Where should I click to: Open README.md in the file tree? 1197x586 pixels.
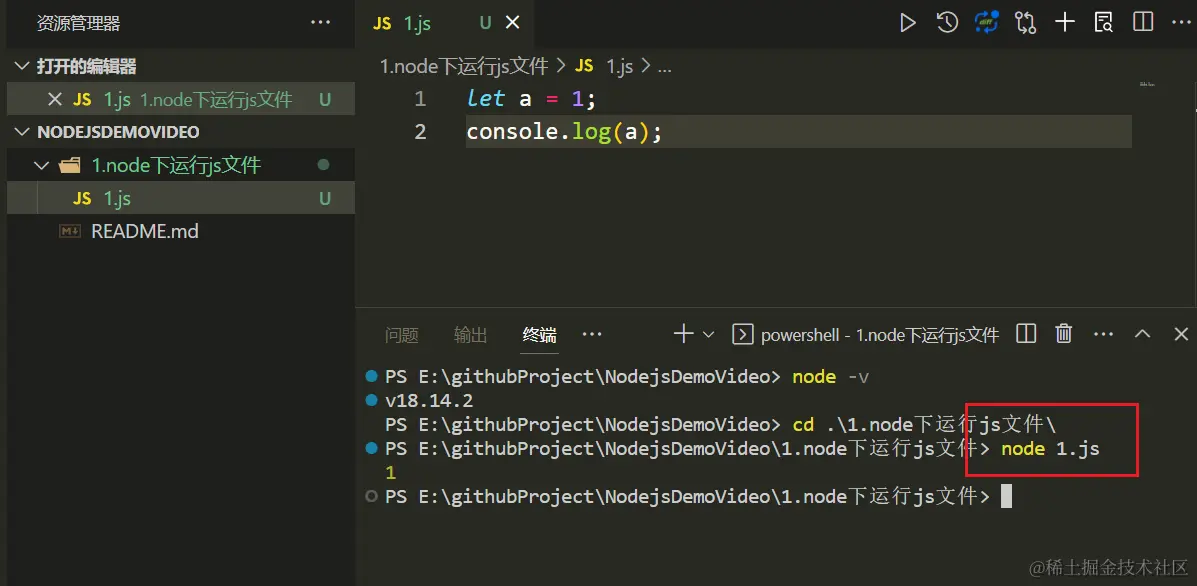click(181, 231)
